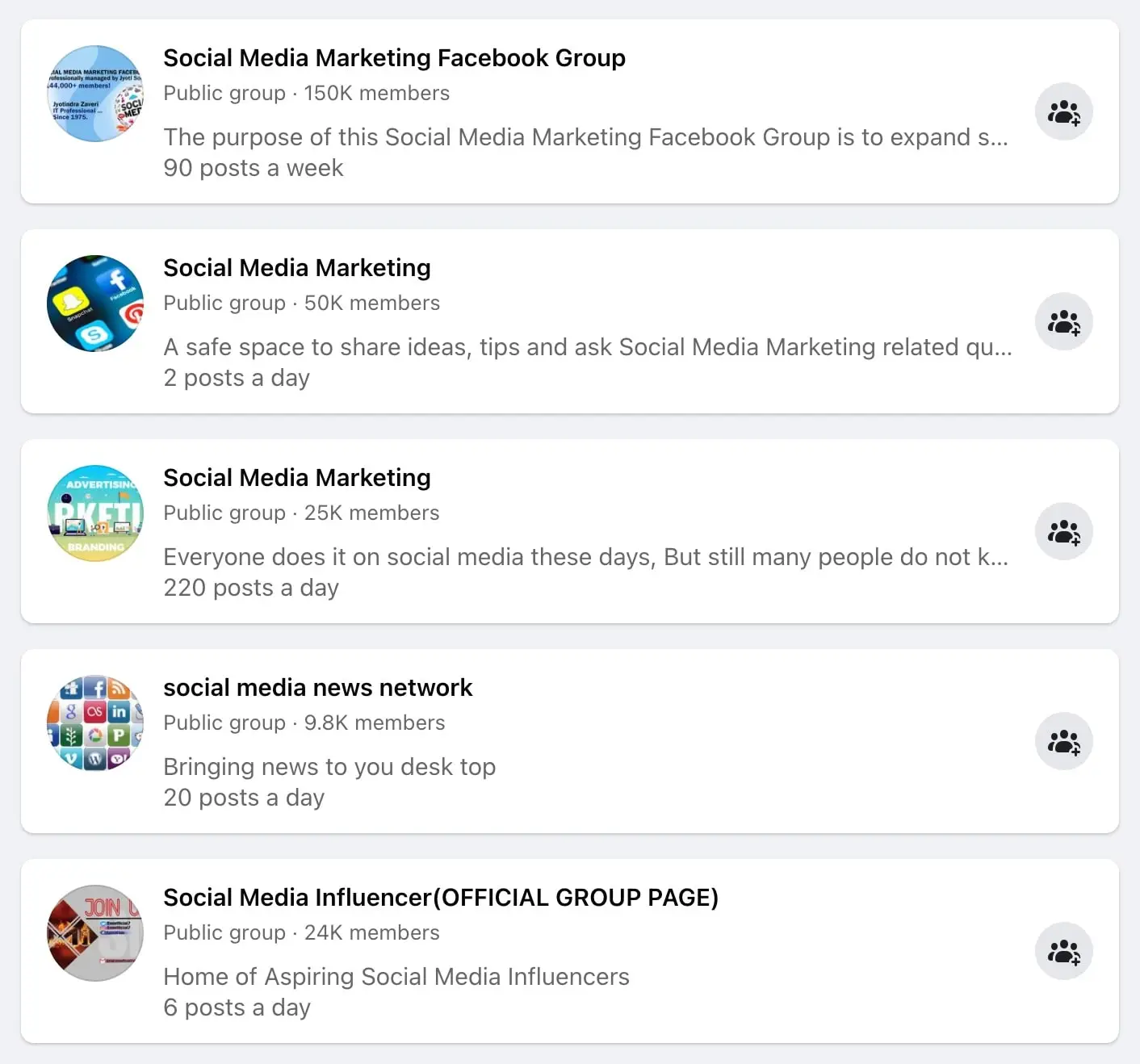The image size is (1140, 1064).
Task: Join the Social Media Influencer official group
Action: (x=1063, y=951)
